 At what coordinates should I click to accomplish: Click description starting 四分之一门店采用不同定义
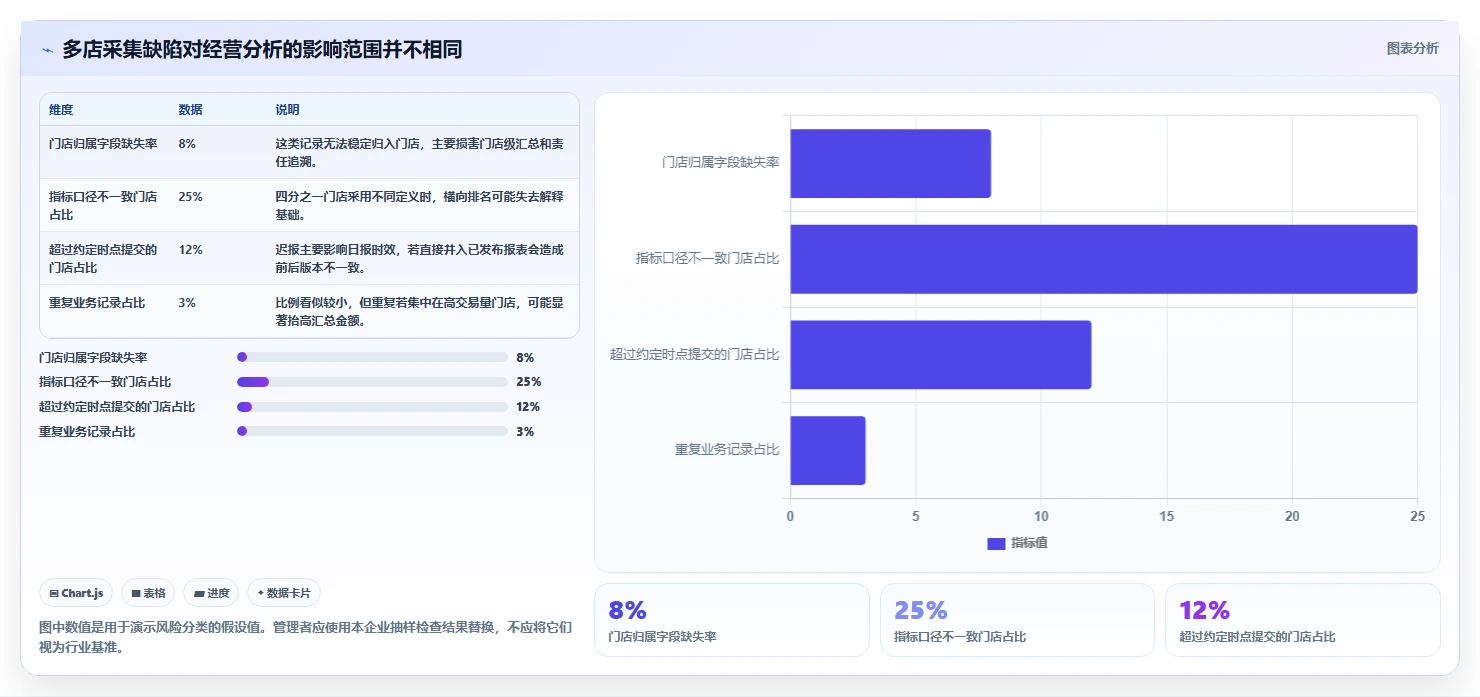pyautogui.click(x=420, y=205)
